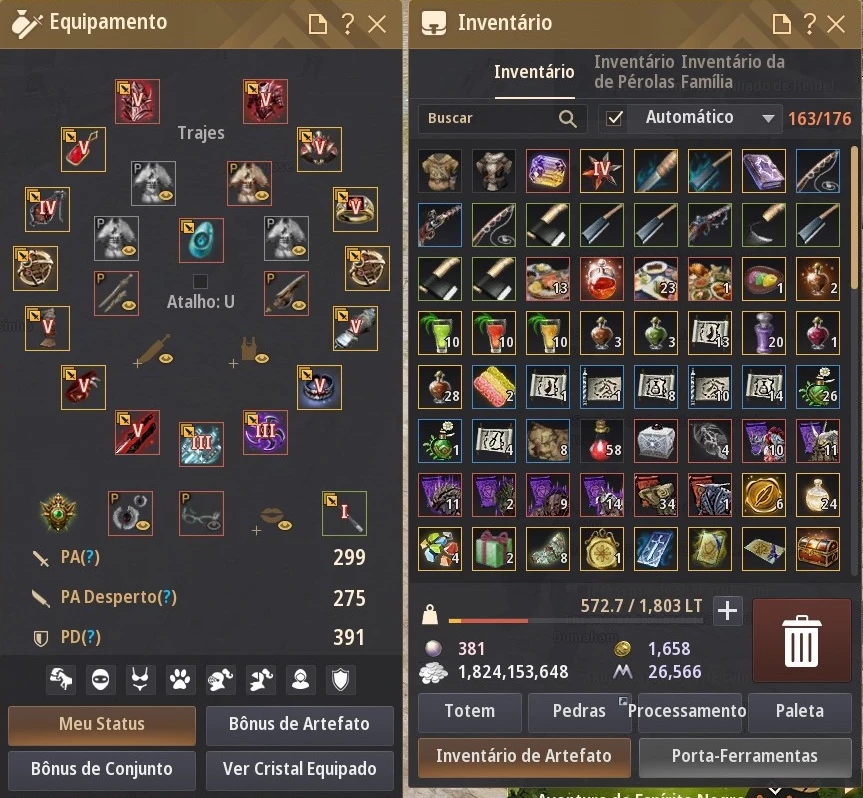
Task: Select the teal alchemy stone slot
Action: [x=201, y=240]
